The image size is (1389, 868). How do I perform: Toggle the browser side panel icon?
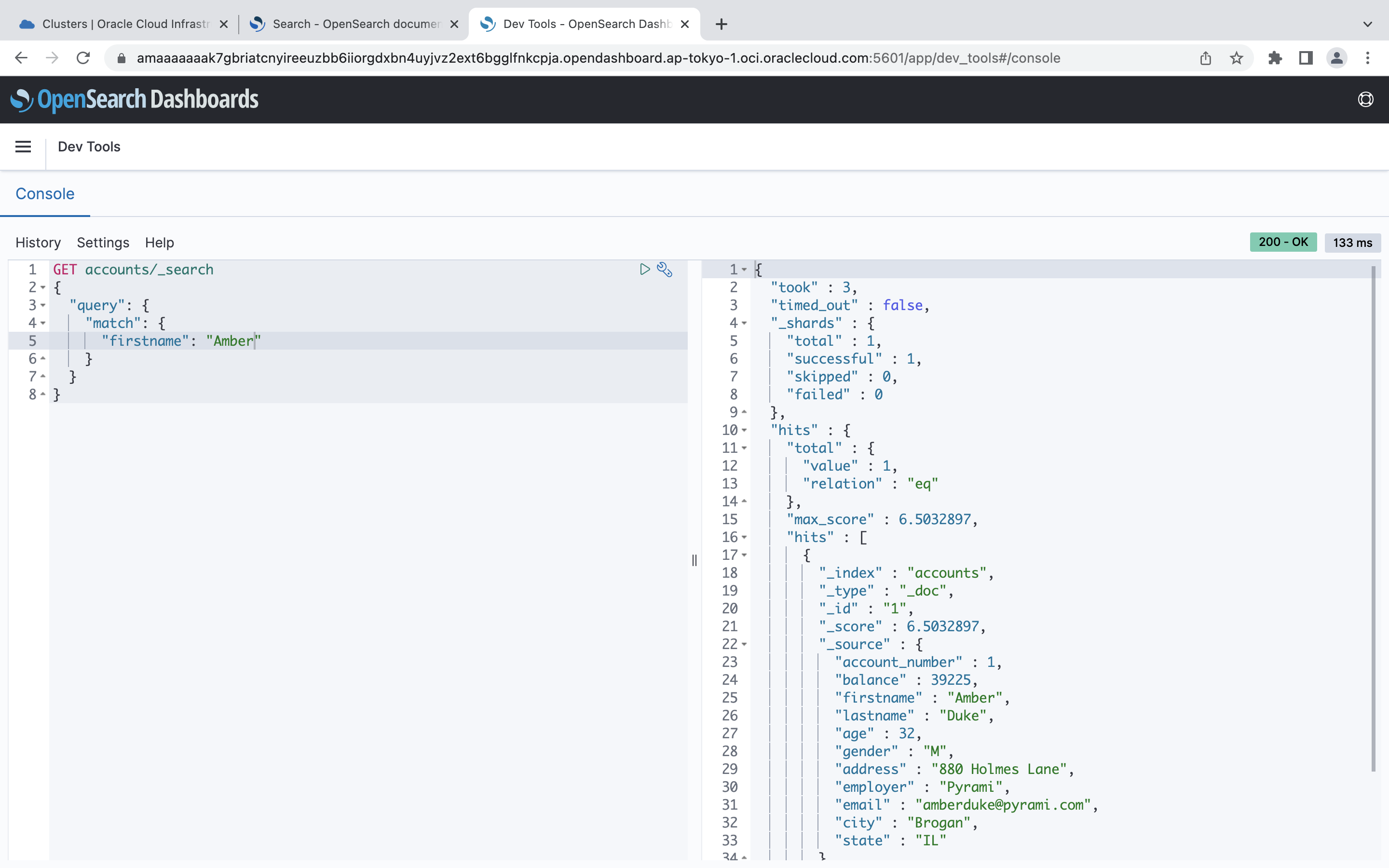(x=1305, y=57)
